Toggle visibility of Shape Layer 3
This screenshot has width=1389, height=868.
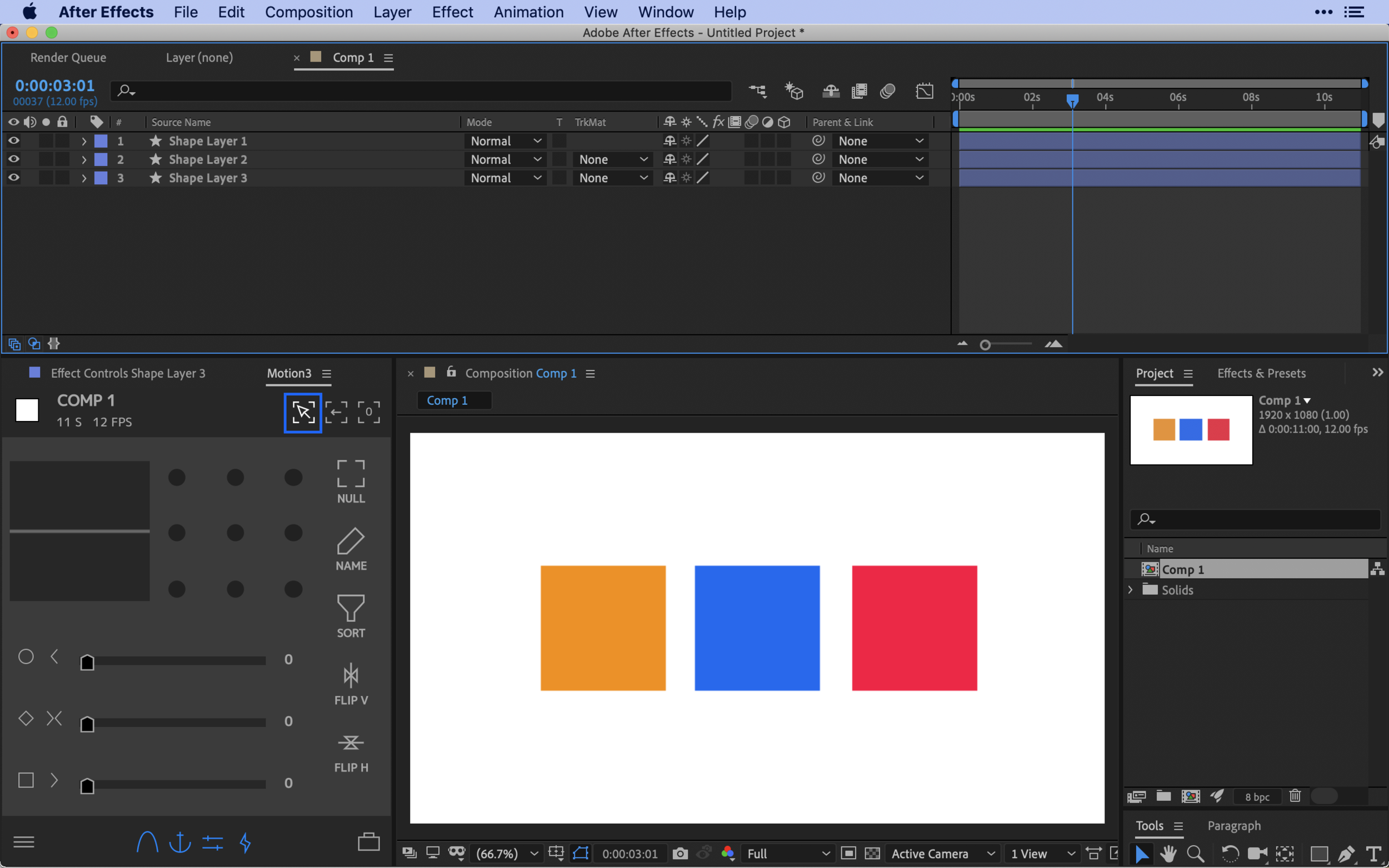(x=14, y=177)
